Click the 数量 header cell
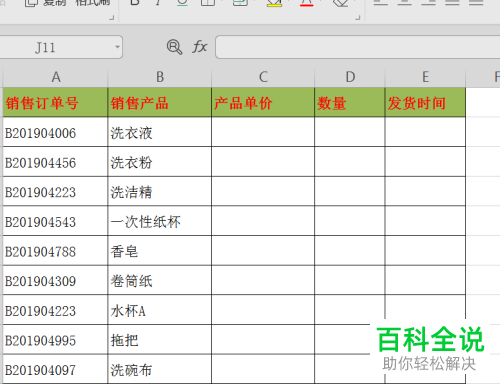The height and width of the screenshot is (384, 500). pos(350,102)
